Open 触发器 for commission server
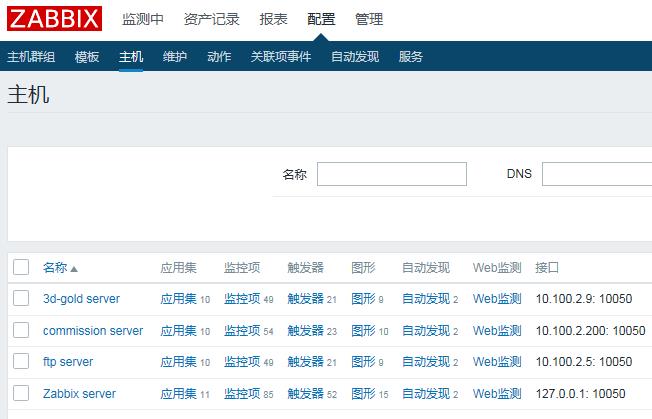The height and width of the screenshot is (419, 652). (x=306, y=331)
